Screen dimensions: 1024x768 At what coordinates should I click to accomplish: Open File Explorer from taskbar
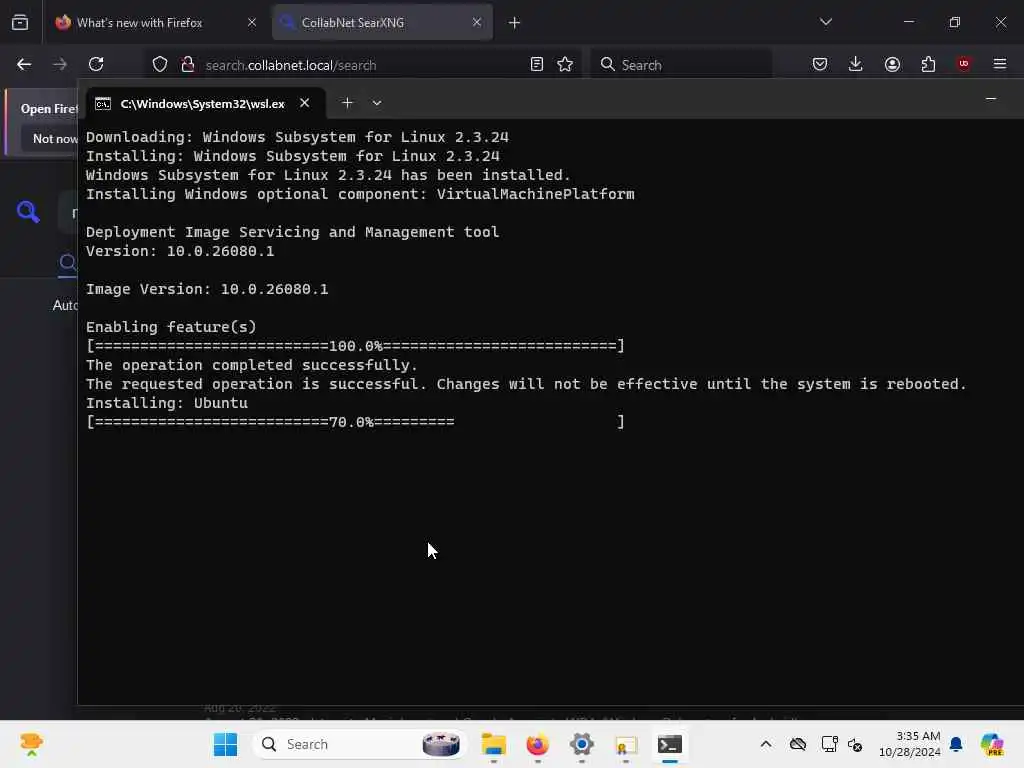click(x=494, y=744)
